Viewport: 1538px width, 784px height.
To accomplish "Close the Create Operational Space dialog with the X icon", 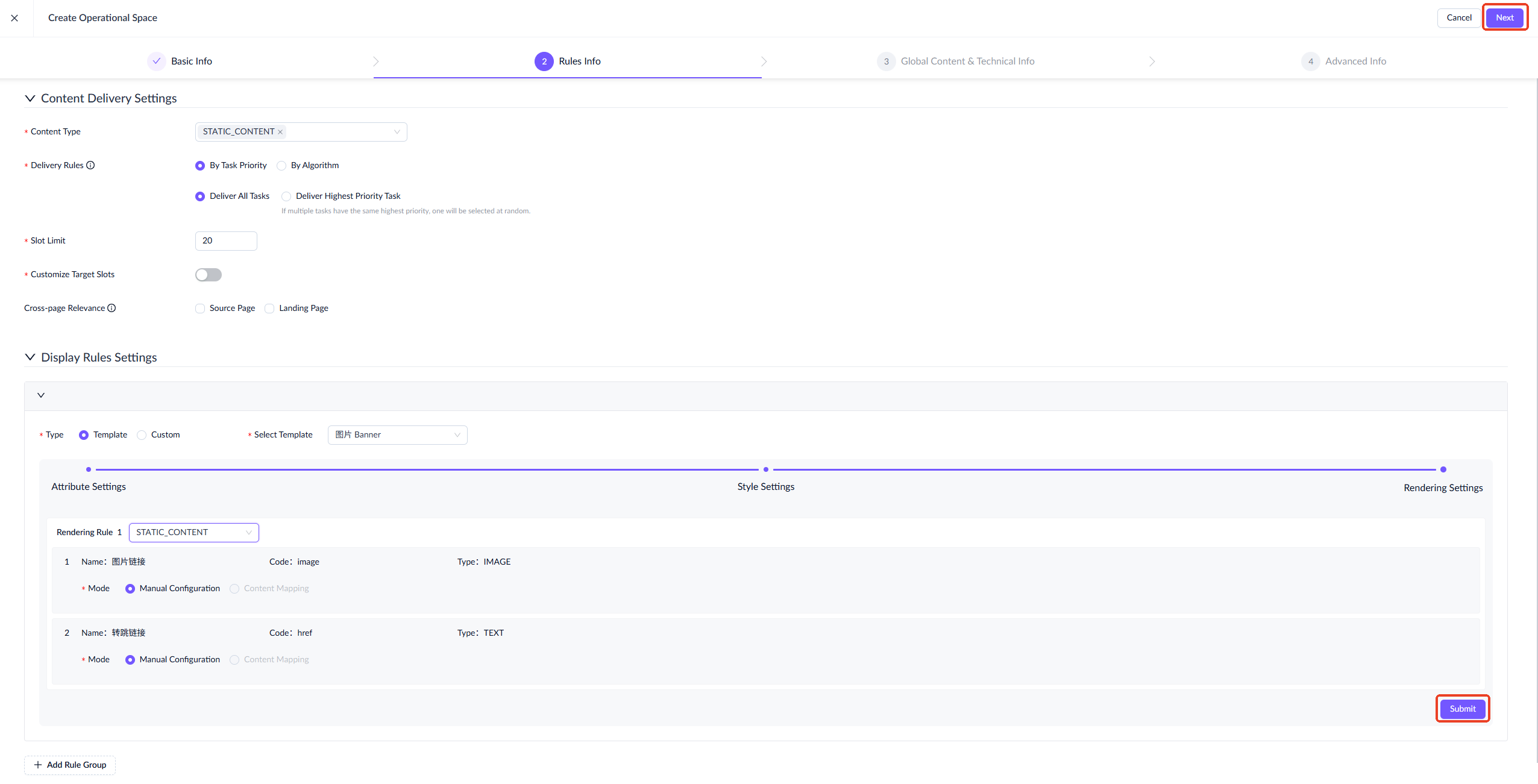I will point(14,18).
